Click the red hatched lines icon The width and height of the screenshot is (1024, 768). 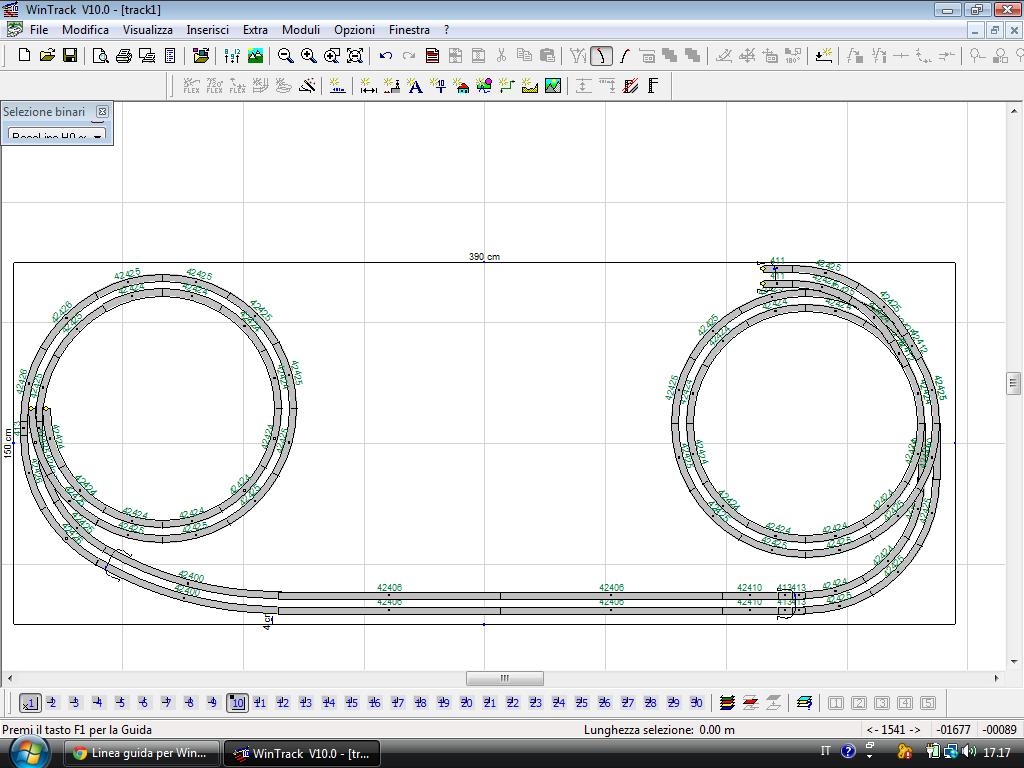point(630,86)
